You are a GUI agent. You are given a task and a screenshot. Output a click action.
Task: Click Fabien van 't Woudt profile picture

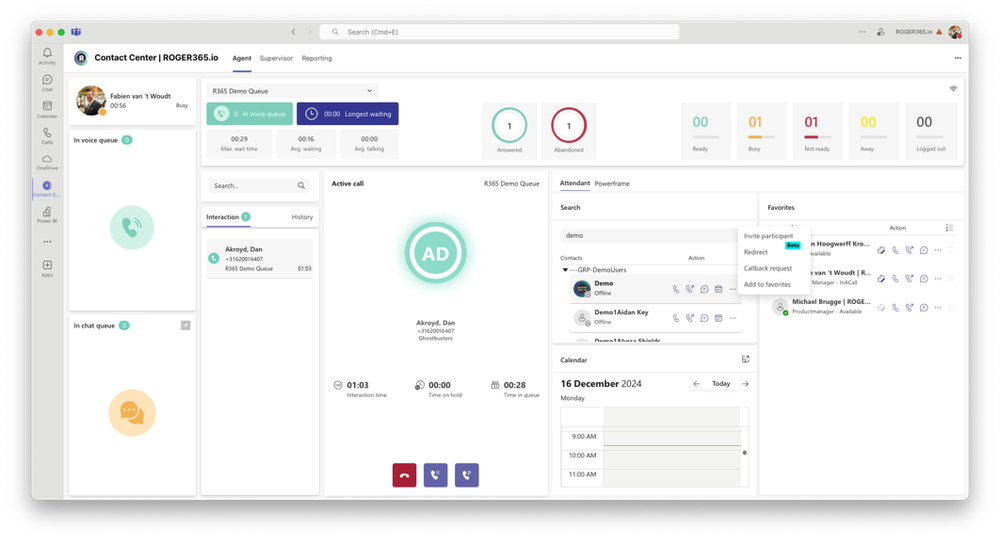tap(91, 100)
